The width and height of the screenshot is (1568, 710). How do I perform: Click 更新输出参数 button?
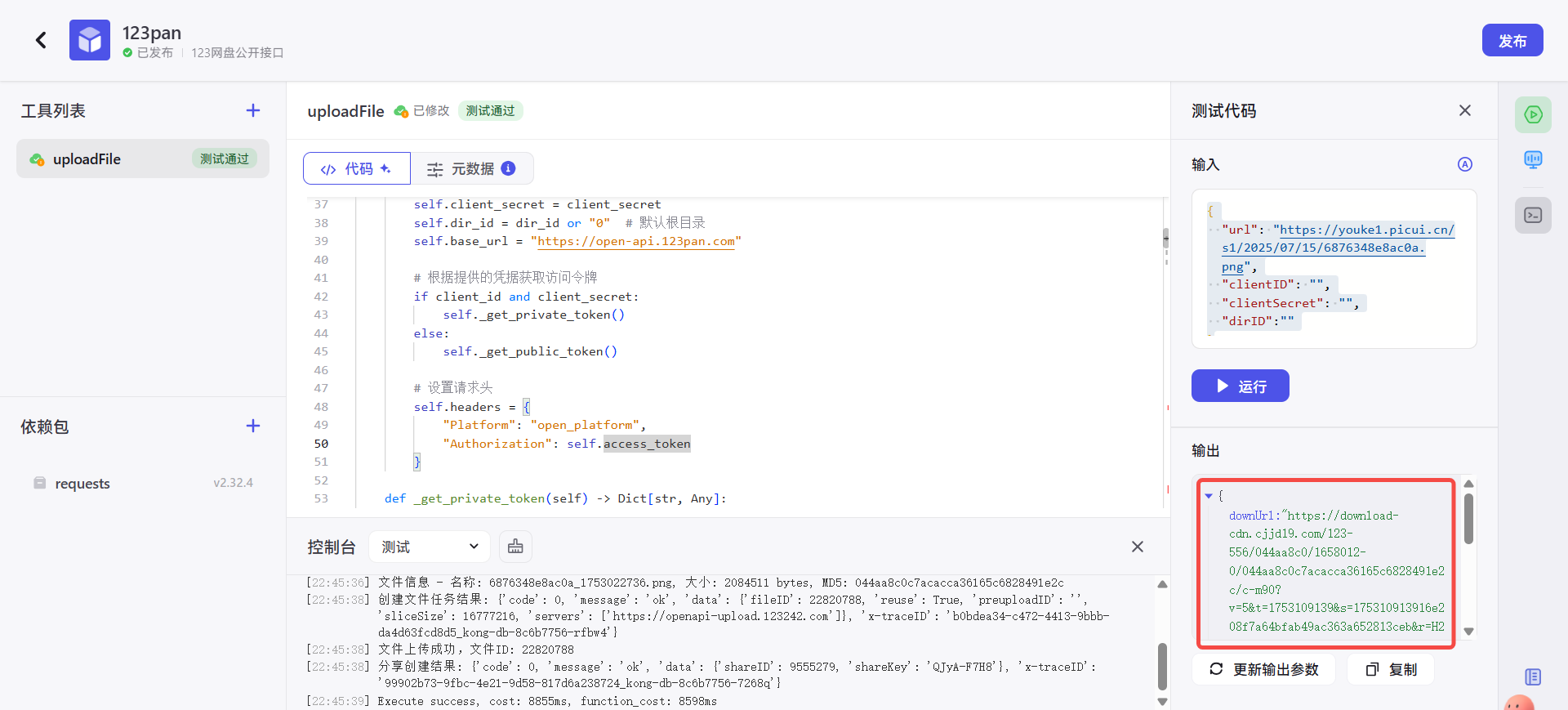tap(1264, 669)
